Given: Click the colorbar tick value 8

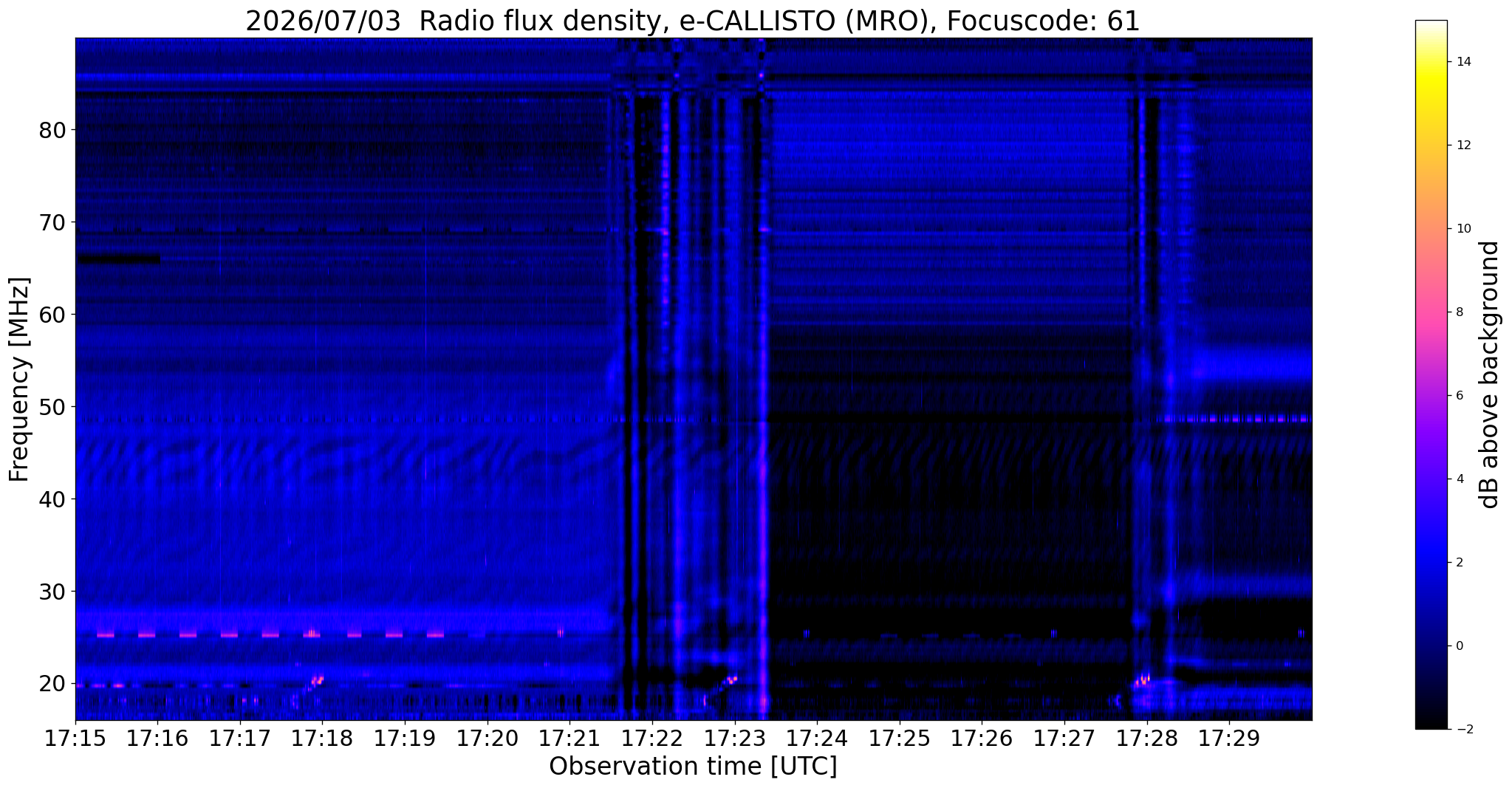Looking at the screenshot, I should [1459, 312].
